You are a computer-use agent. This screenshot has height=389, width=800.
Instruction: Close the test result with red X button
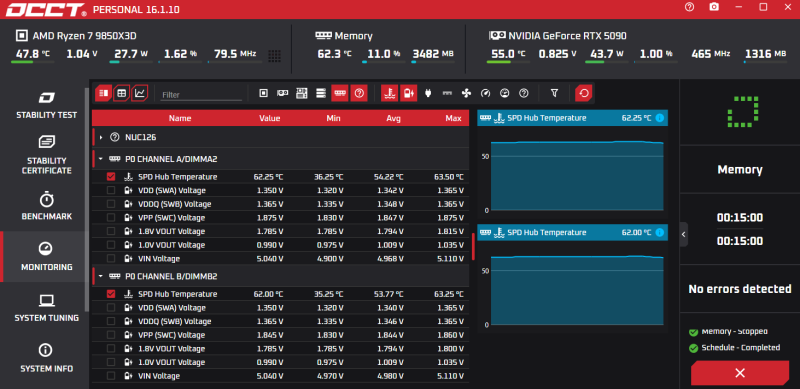[740, 373]
